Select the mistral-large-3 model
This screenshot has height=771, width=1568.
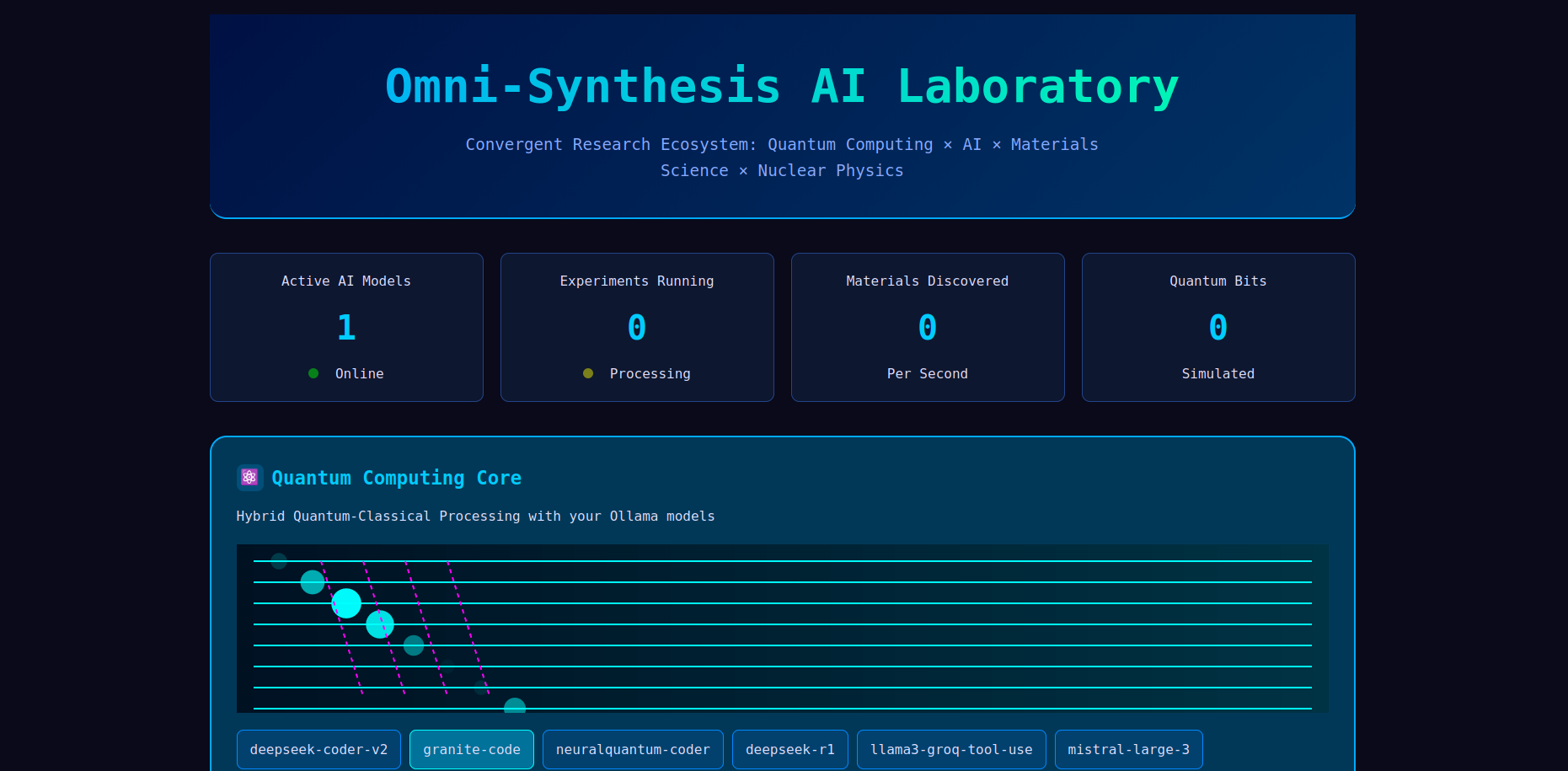click(1128, 749)
